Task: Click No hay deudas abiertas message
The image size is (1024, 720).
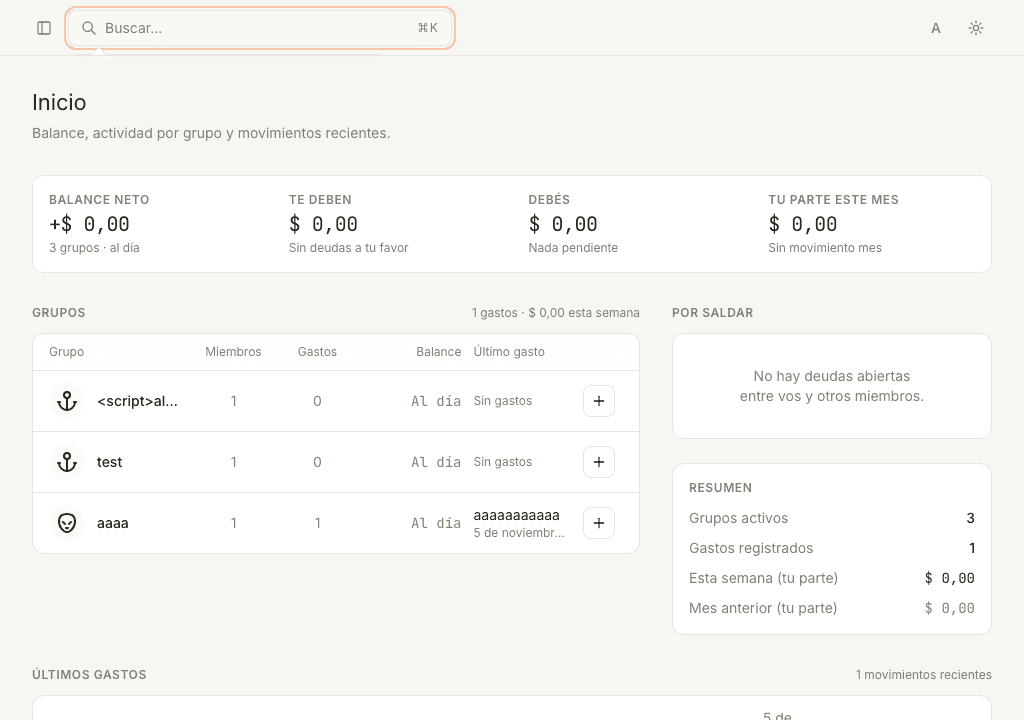Action: (x=832, y=386)
